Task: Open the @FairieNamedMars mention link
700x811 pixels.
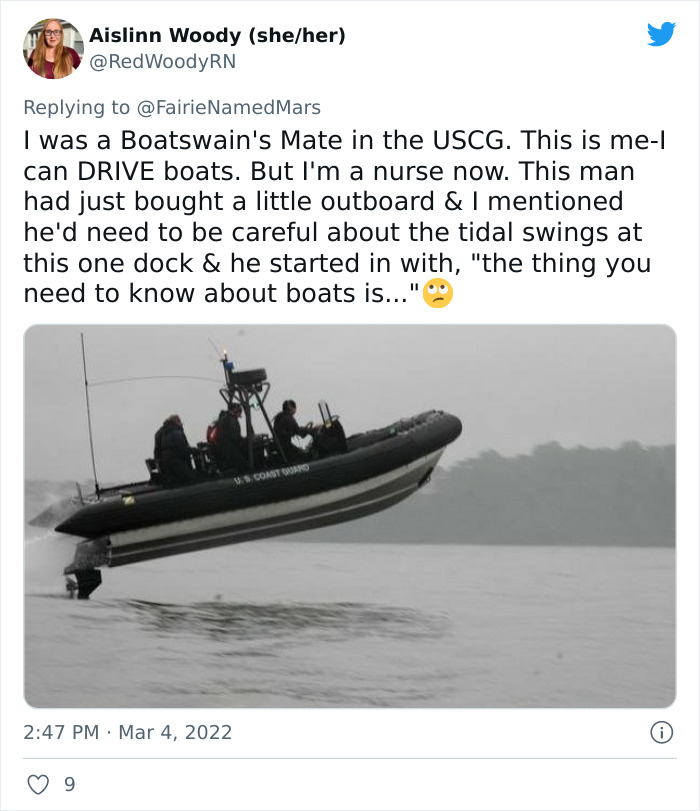Action: pyautogui.click(x=228, y=108)
